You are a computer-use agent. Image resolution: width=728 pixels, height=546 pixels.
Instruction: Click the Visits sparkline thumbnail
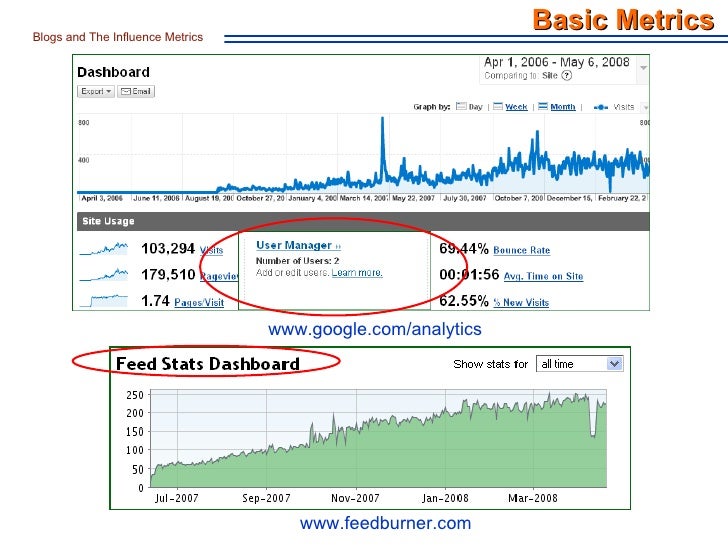click(104, 249)
